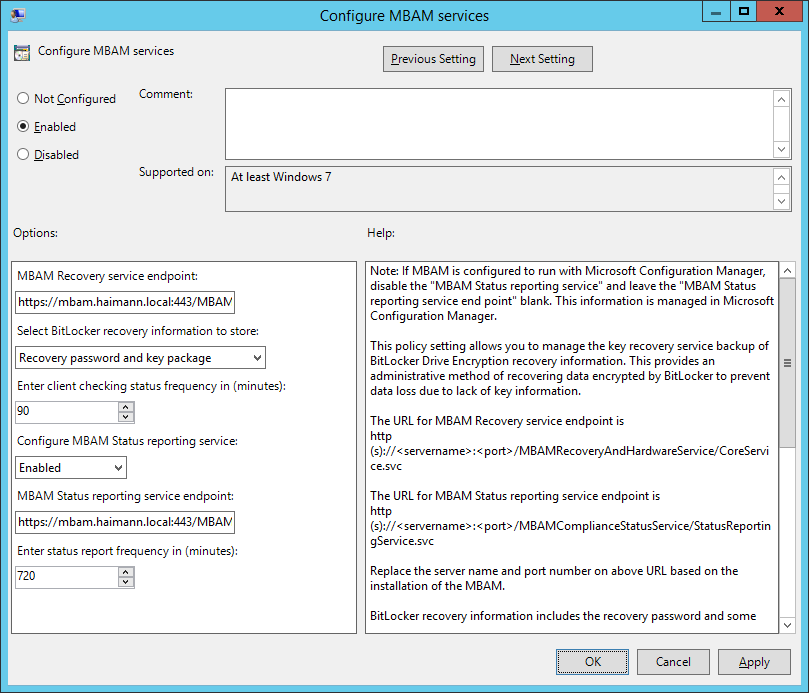Click the client checking status frequency field

pos(67,411)
